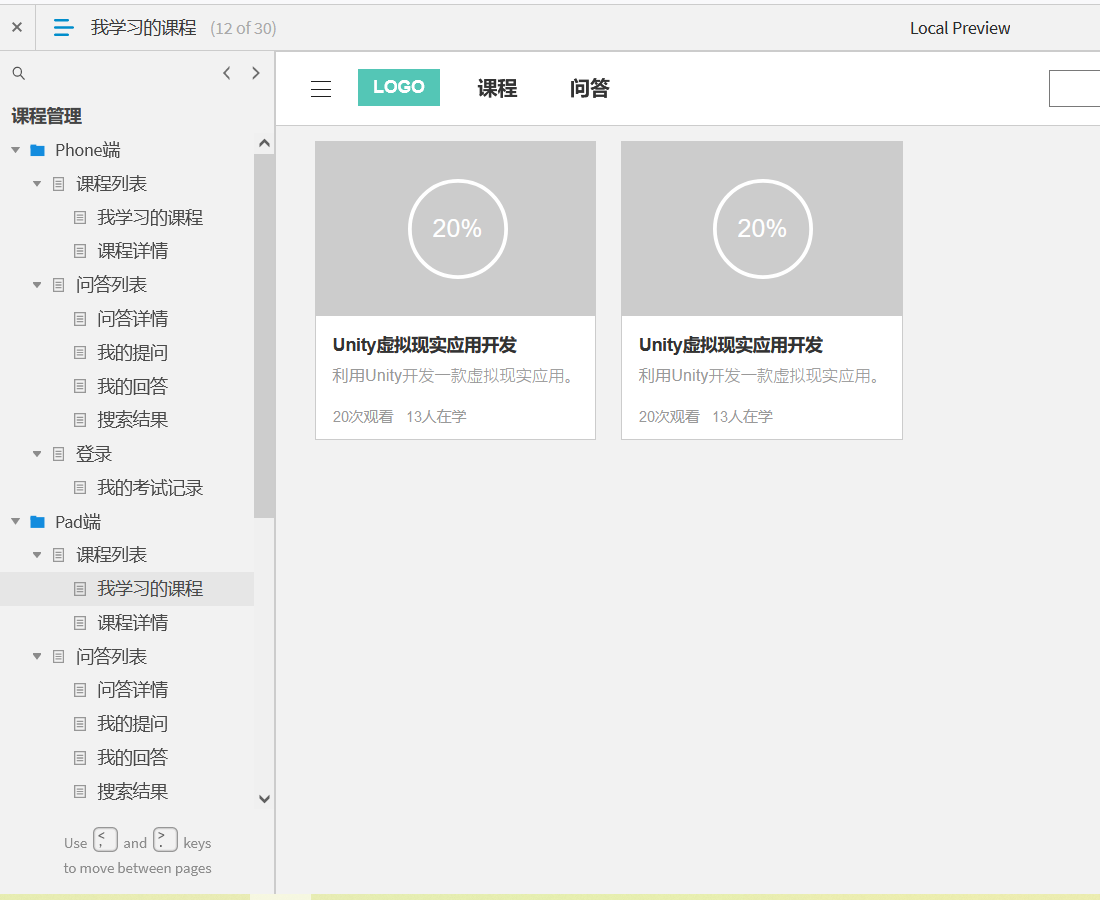Go to previous page using left chevron
Image resolution: width=1100 pixels, height=900 pixels.
click(227, 73)
